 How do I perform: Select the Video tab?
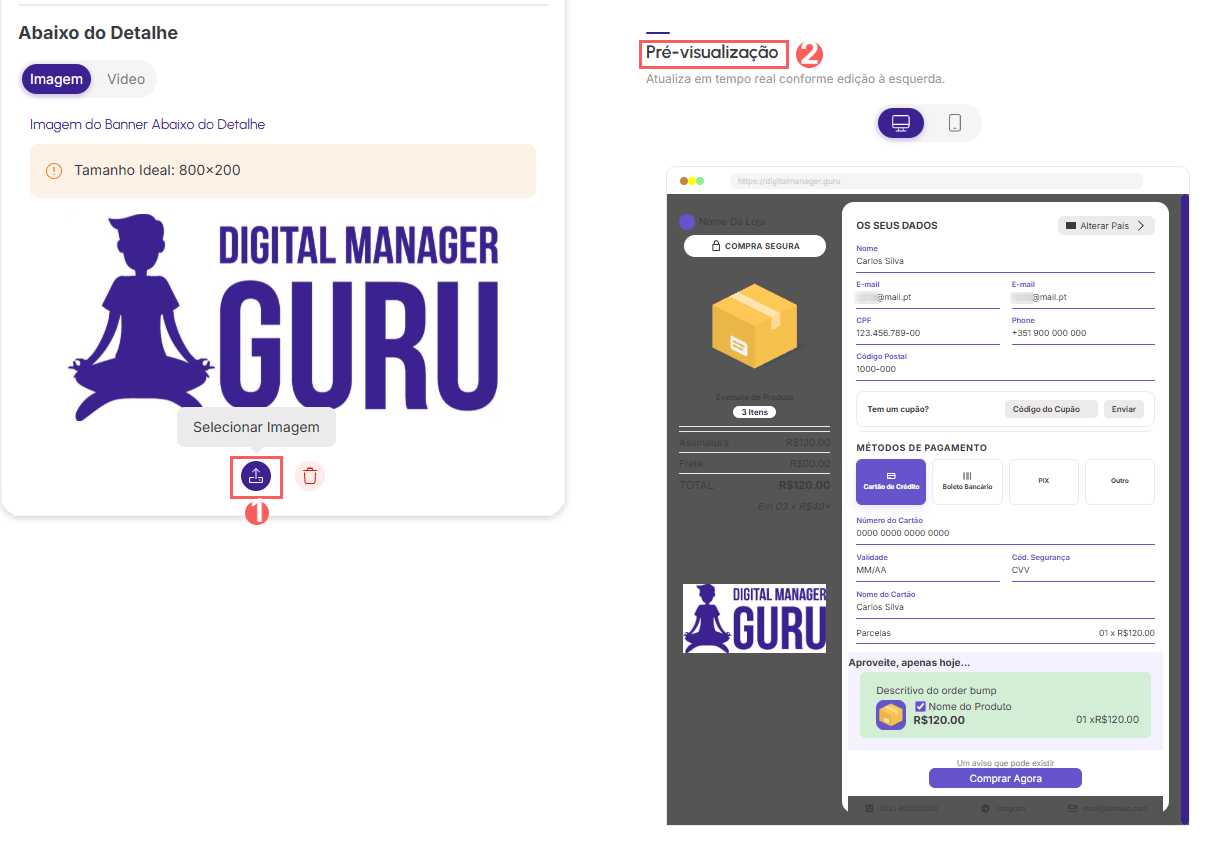coord(126,79)
